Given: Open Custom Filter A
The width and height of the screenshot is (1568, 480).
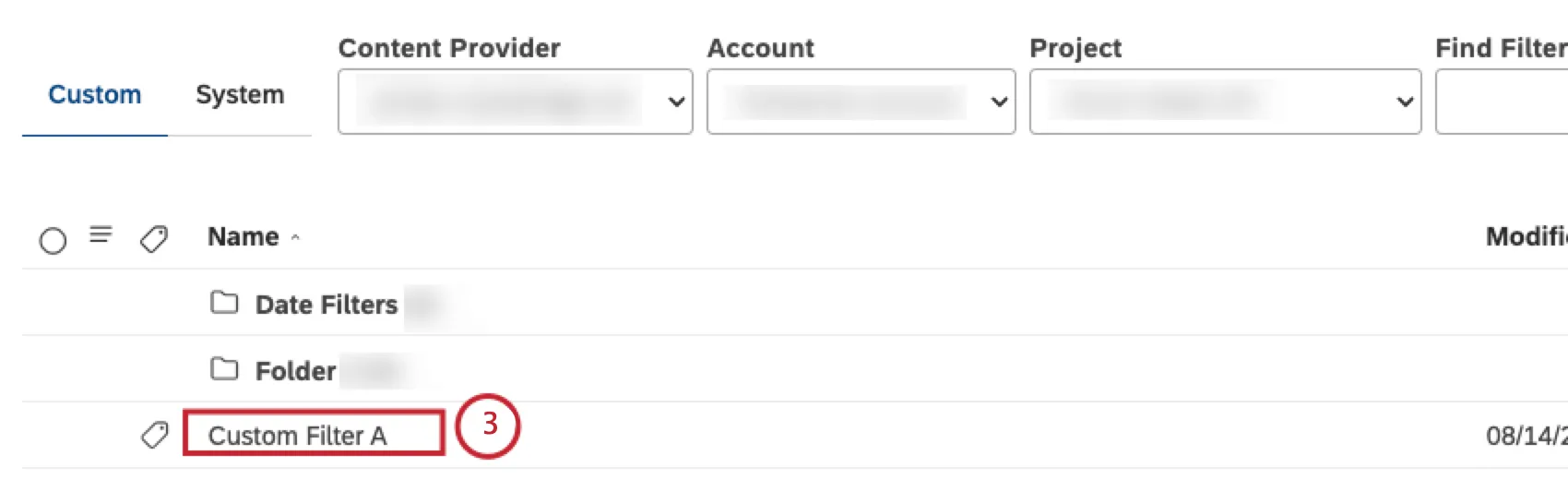Looking at the screenshot, I should (x=297, y=436).
